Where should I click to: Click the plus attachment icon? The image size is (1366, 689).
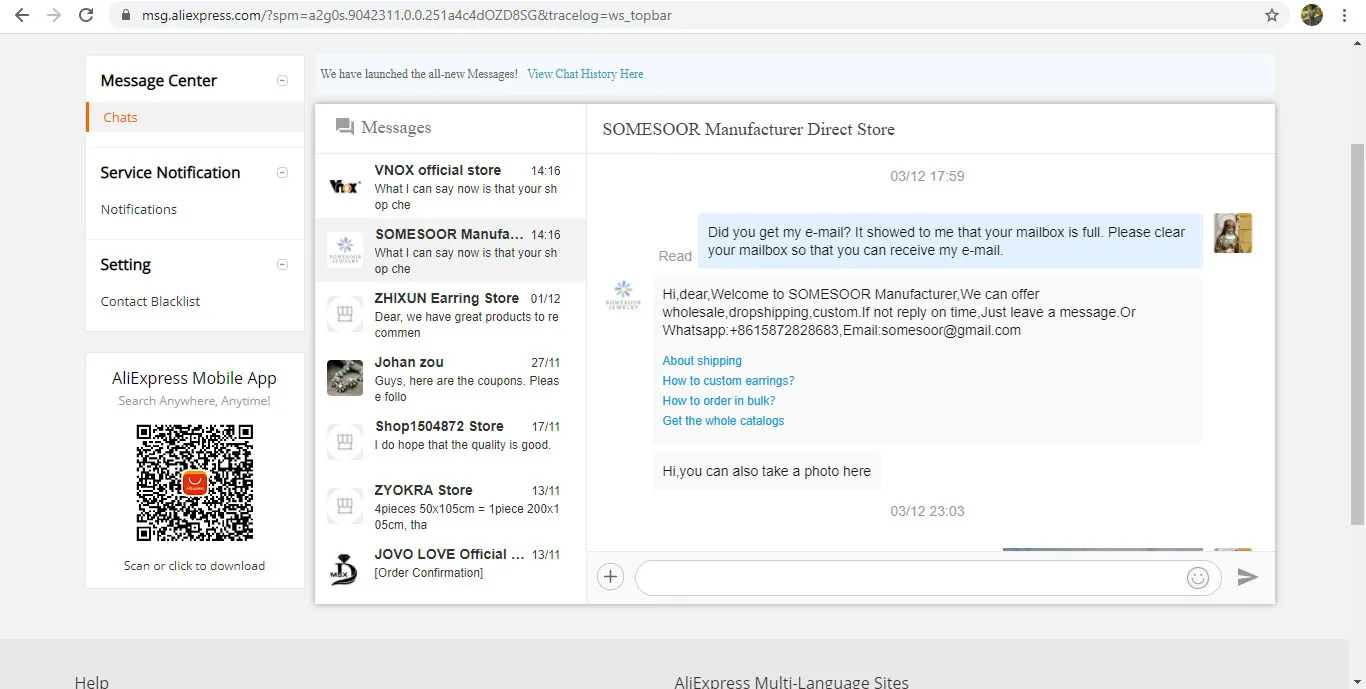tap(610, 577)
